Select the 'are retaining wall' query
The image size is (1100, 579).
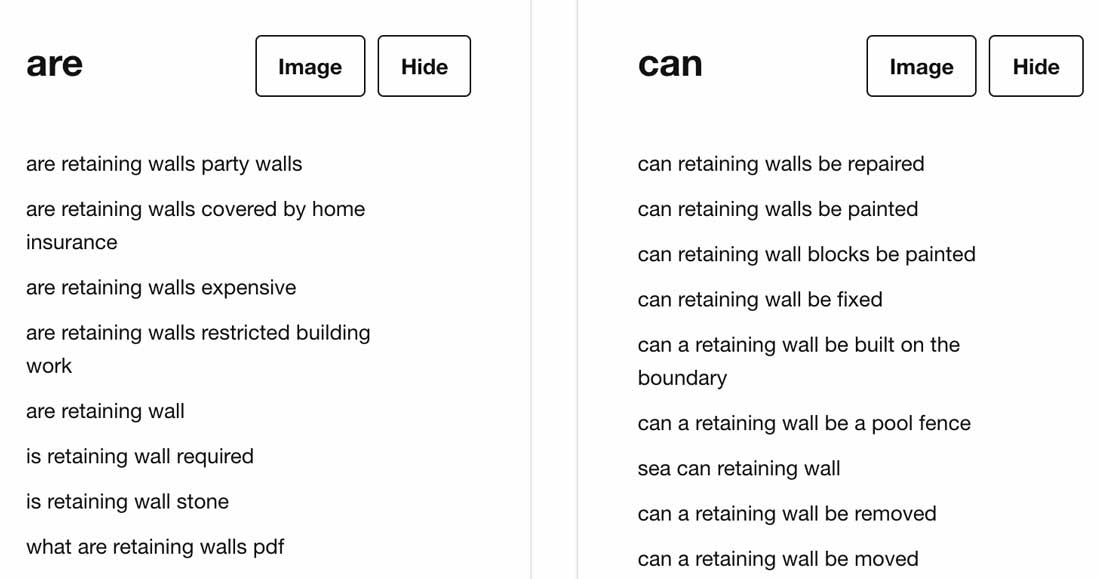[105, 411]
